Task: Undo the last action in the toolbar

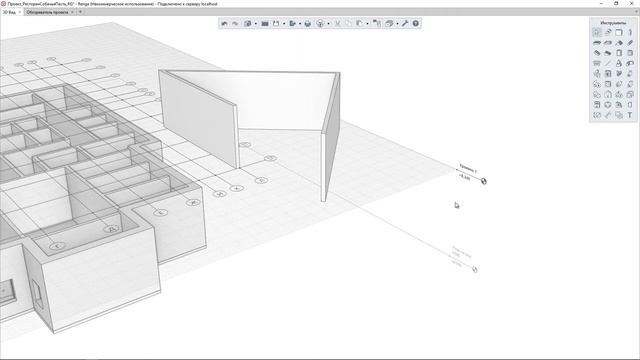Action: pyautogui.click(x=224, y=24)
